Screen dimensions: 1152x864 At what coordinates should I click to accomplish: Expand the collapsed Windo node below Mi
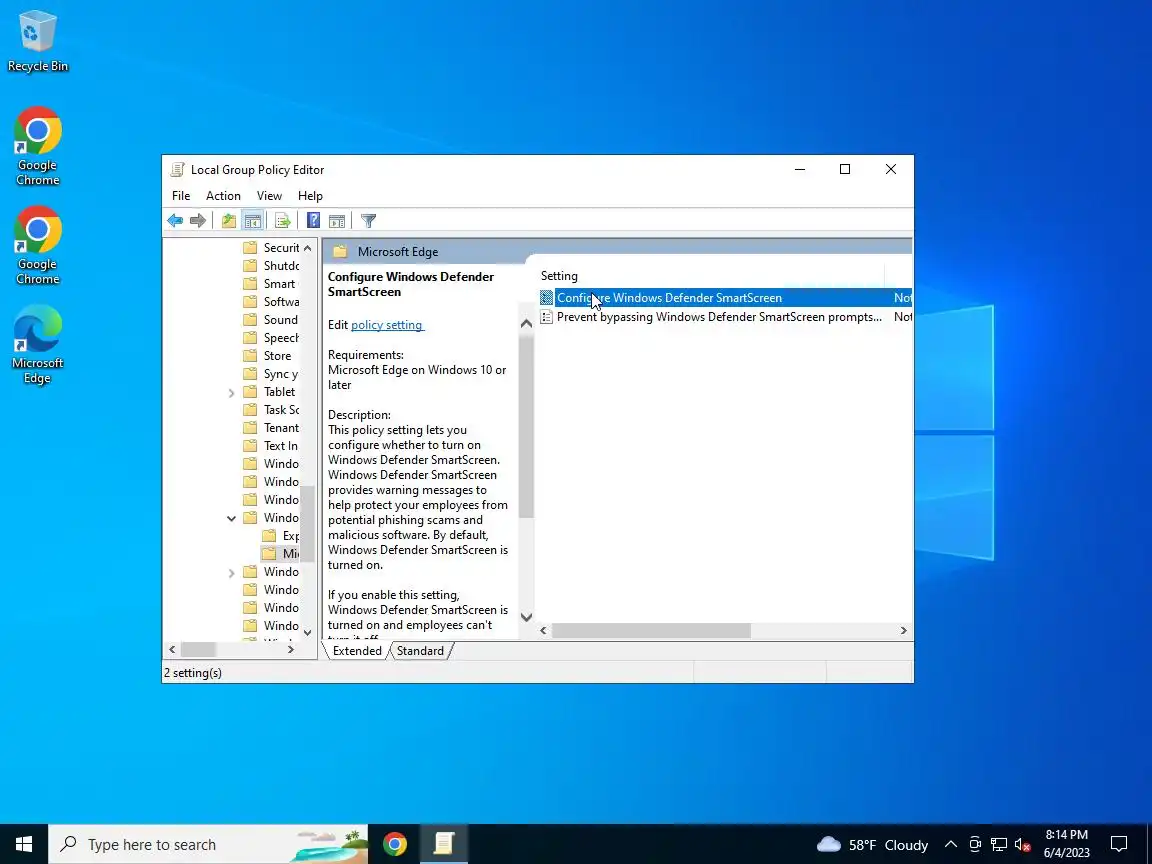click(231, 572)
